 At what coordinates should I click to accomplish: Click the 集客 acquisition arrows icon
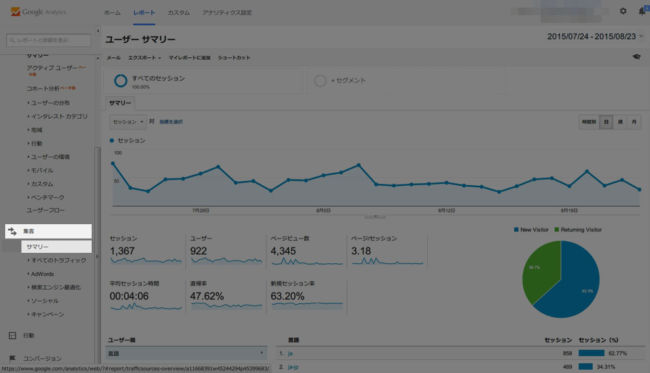pos(12,231)
